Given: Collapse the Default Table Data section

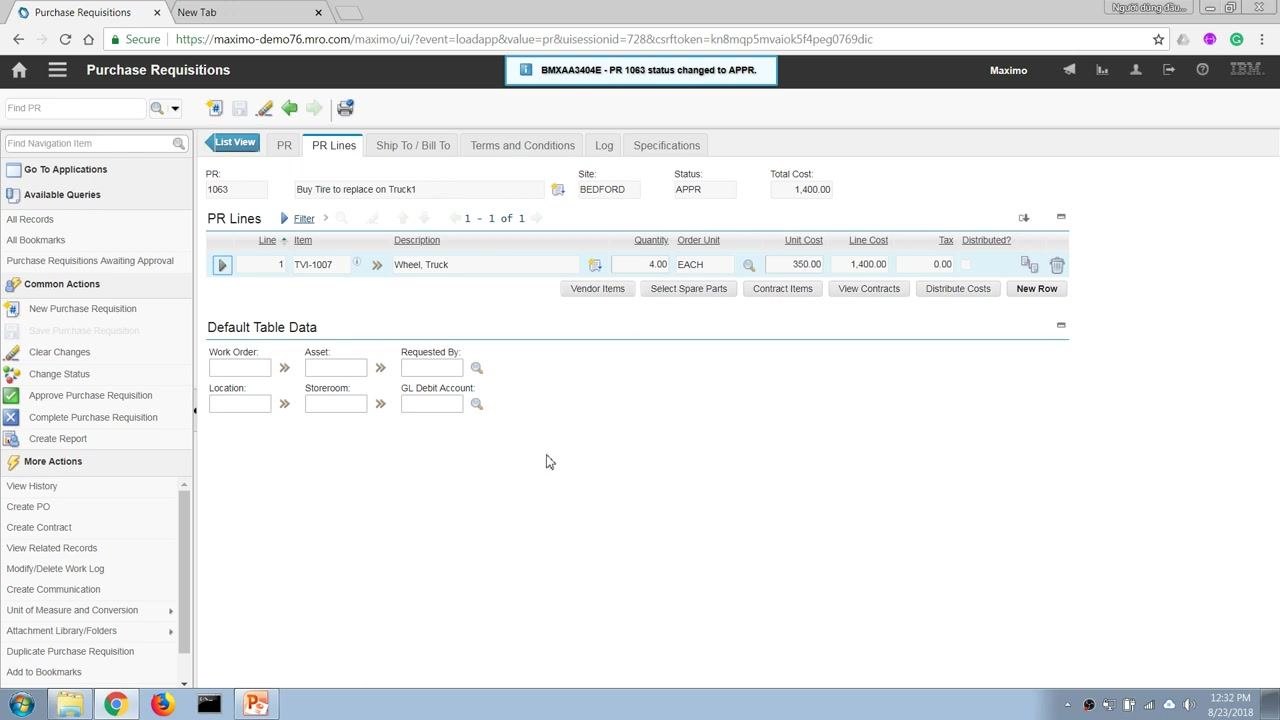Looking at the screenshot, I should pyautogui.click(x=1061, y=325).
